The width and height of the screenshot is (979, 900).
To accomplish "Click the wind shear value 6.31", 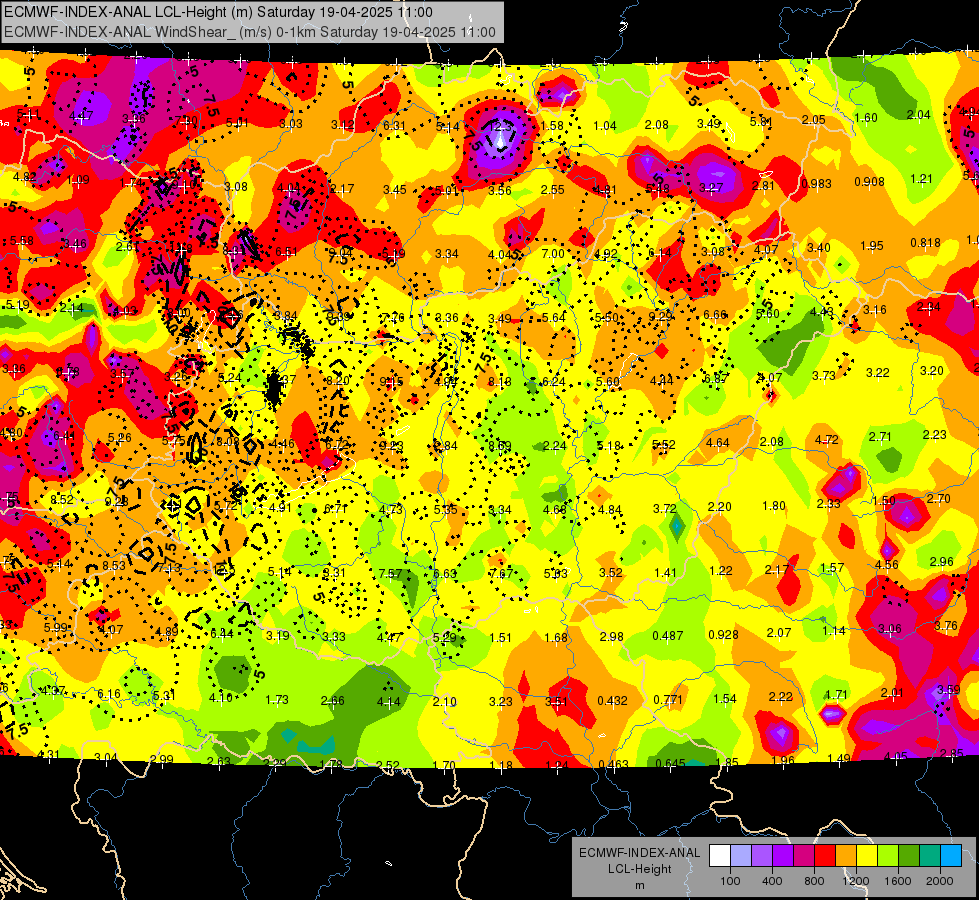I will (x=393, y=126).
